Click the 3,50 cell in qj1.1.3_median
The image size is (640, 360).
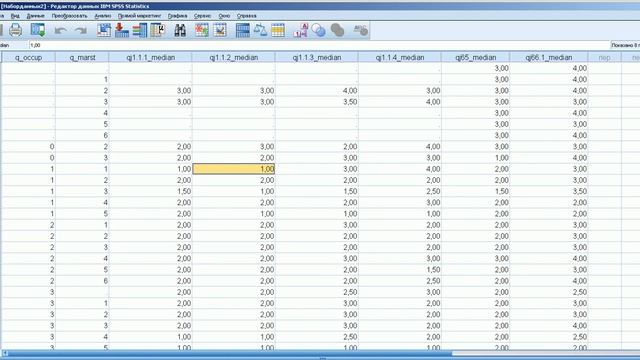click(x=317, y=102)
